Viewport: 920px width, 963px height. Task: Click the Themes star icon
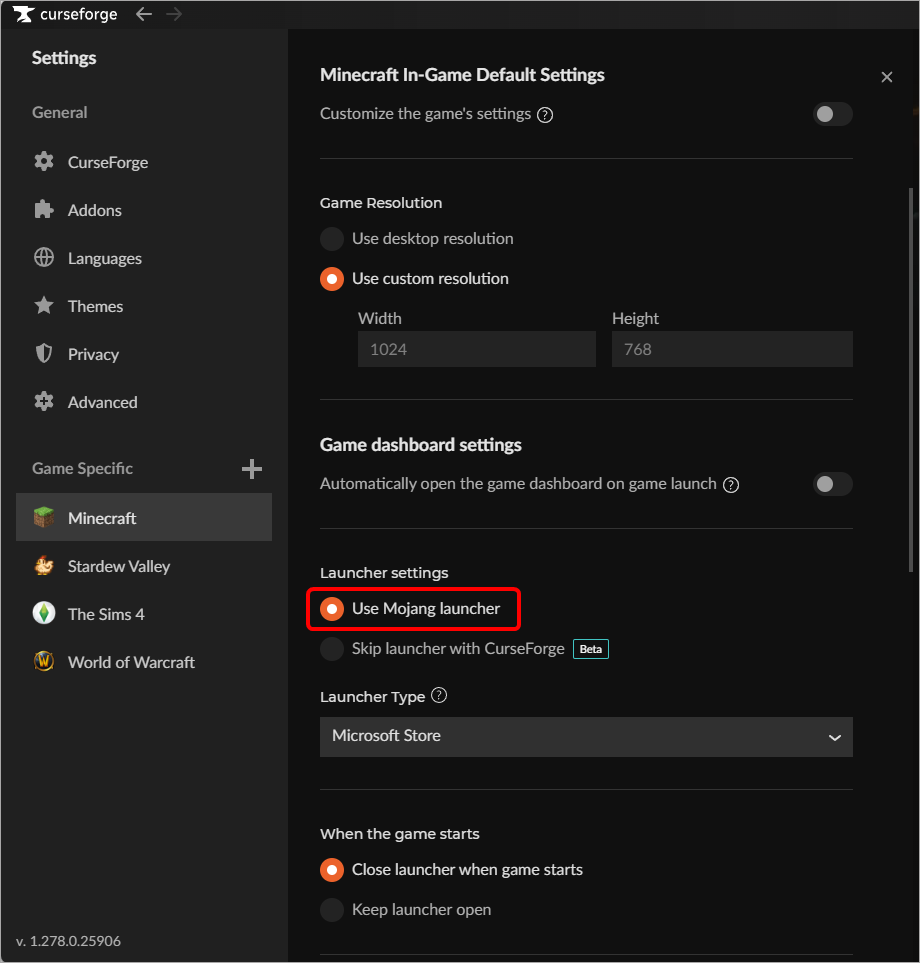(x=44, y=306)
